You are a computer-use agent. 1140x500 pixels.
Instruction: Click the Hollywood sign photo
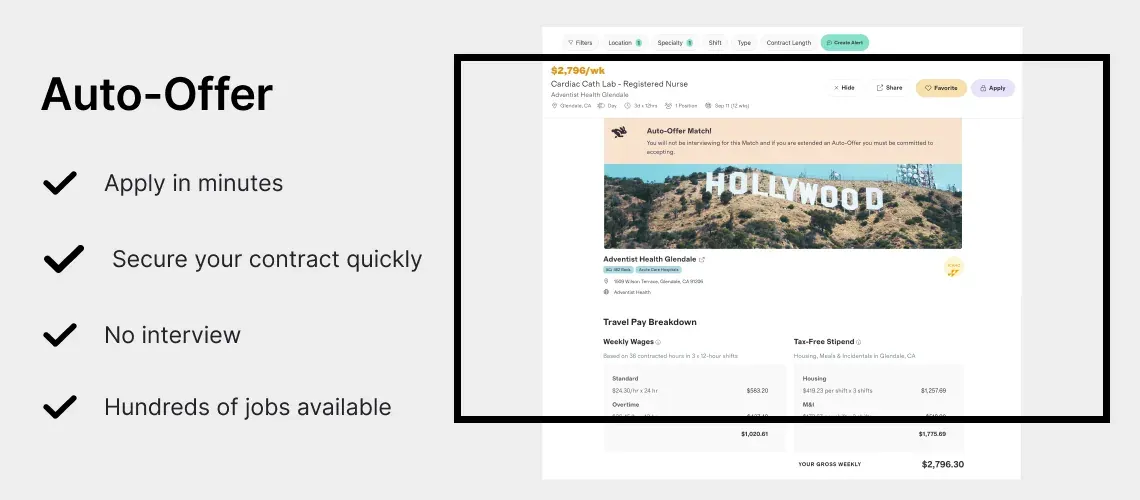click(782, 206)
